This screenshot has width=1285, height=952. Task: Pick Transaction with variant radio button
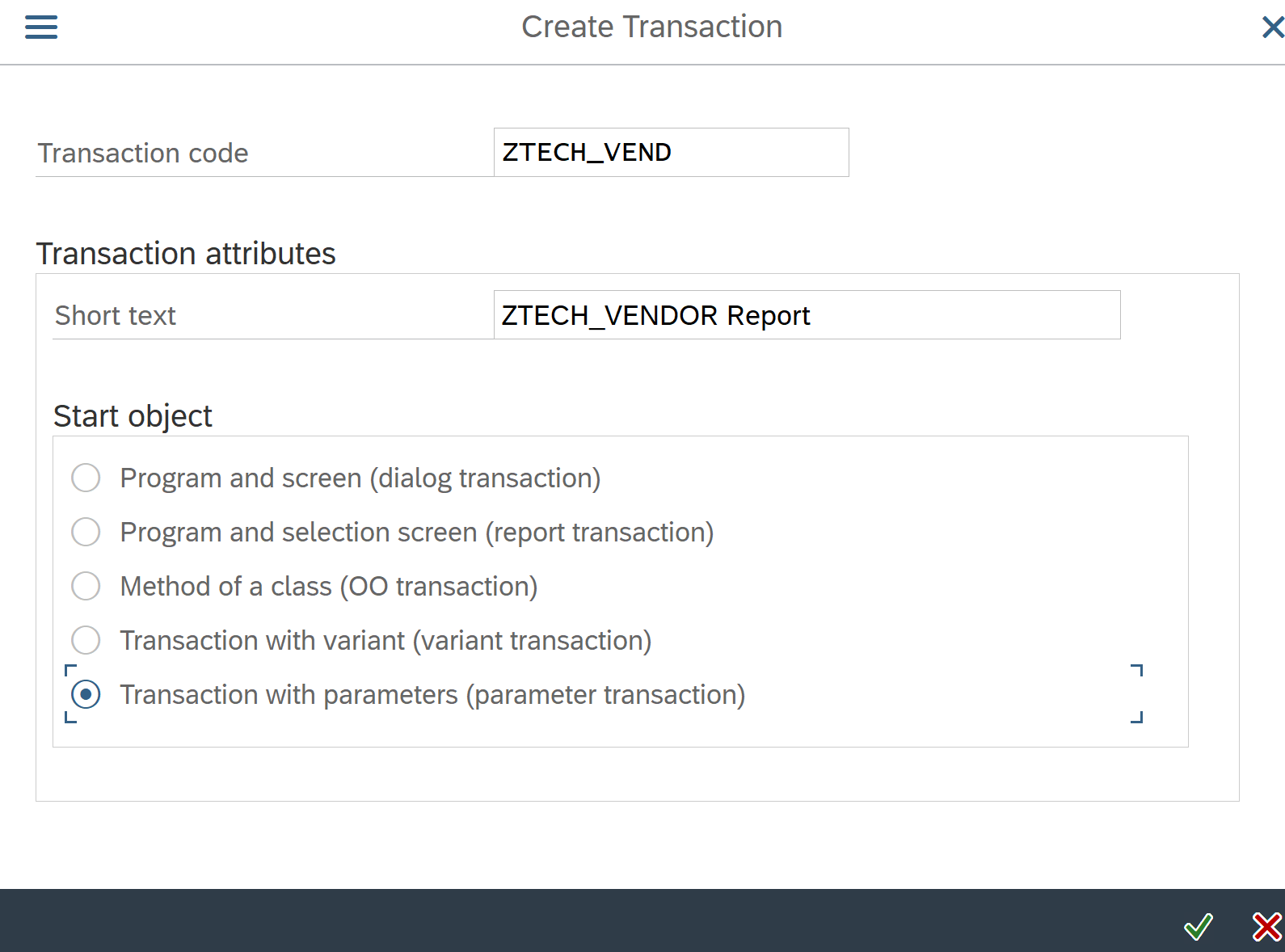(86, 640)
